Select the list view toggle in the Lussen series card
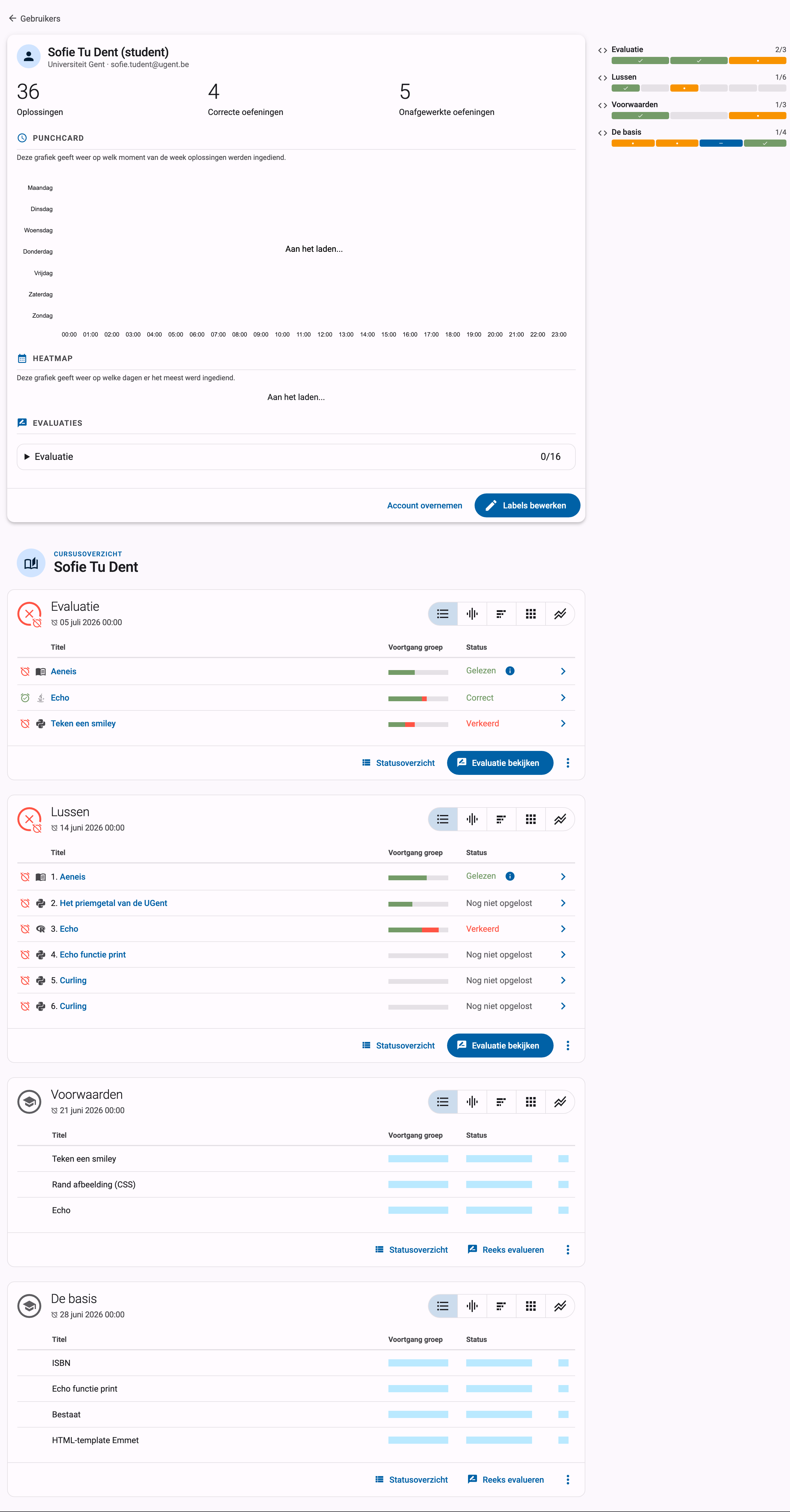 [443, 819]
